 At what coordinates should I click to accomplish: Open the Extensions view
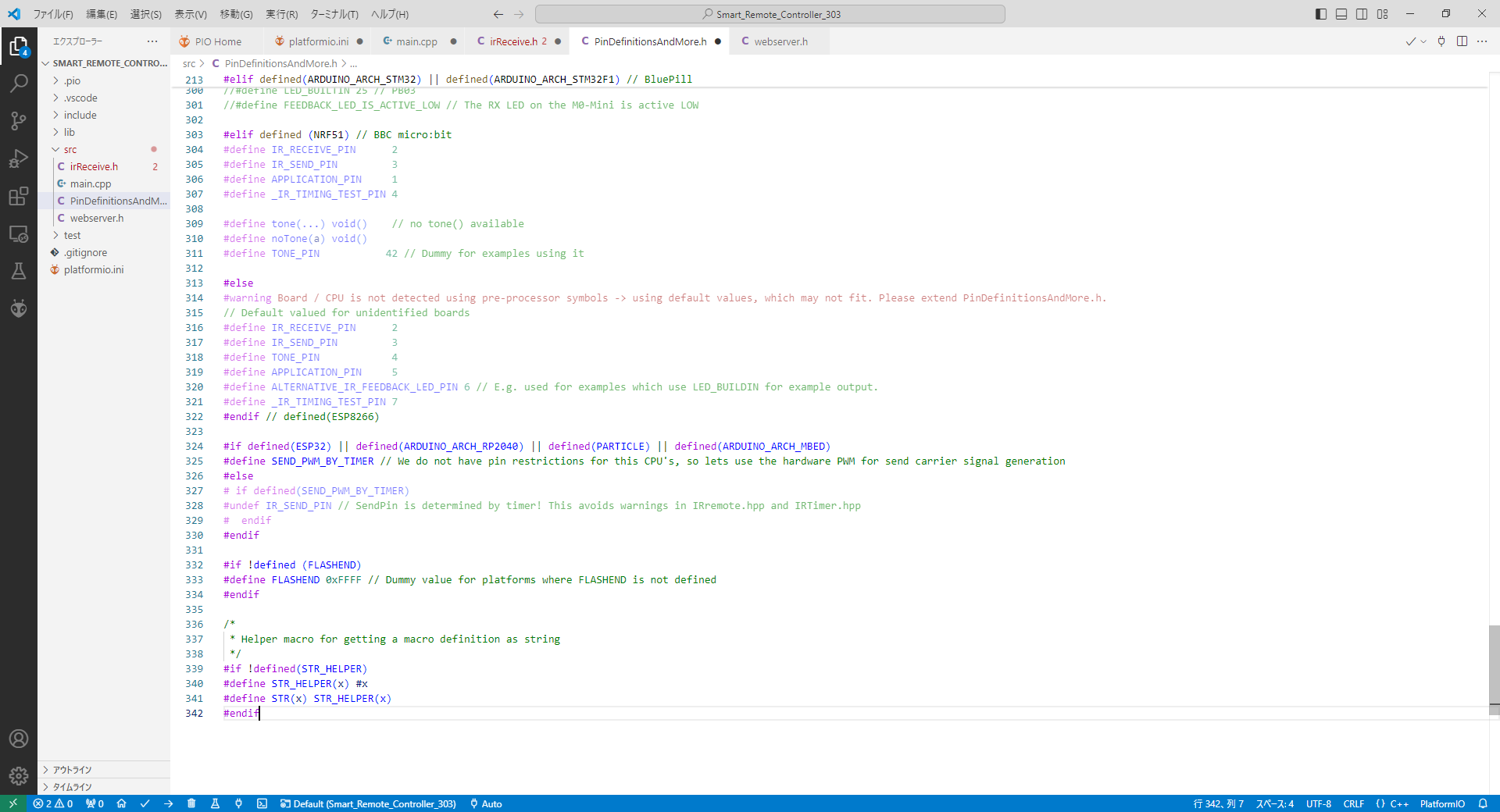click(19, 196)
